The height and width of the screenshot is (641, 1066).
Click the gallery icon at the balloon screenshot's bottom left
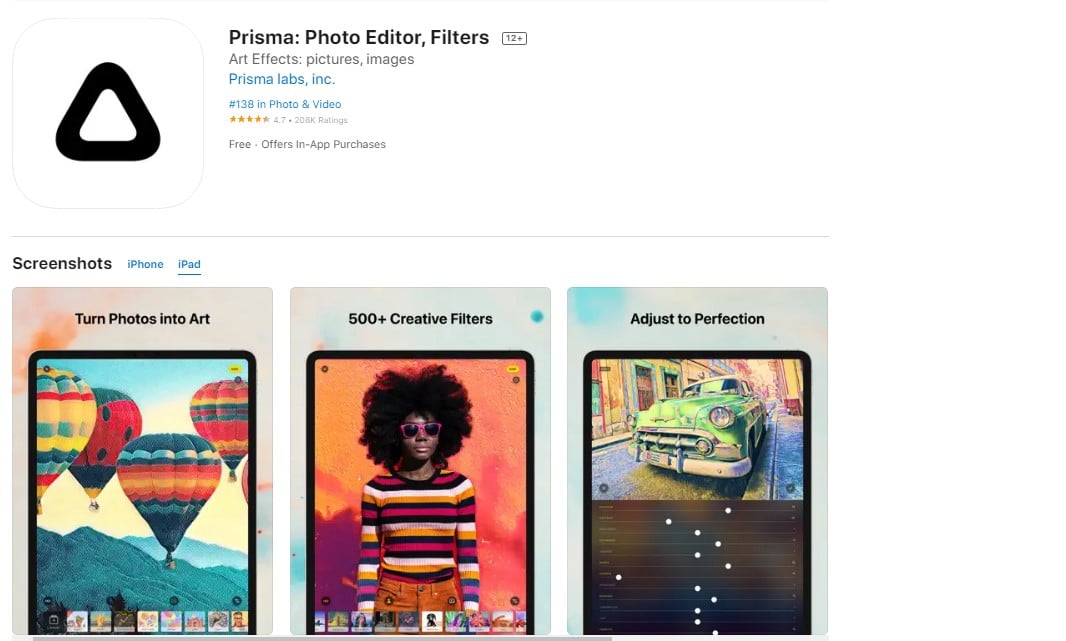(54, 621)
